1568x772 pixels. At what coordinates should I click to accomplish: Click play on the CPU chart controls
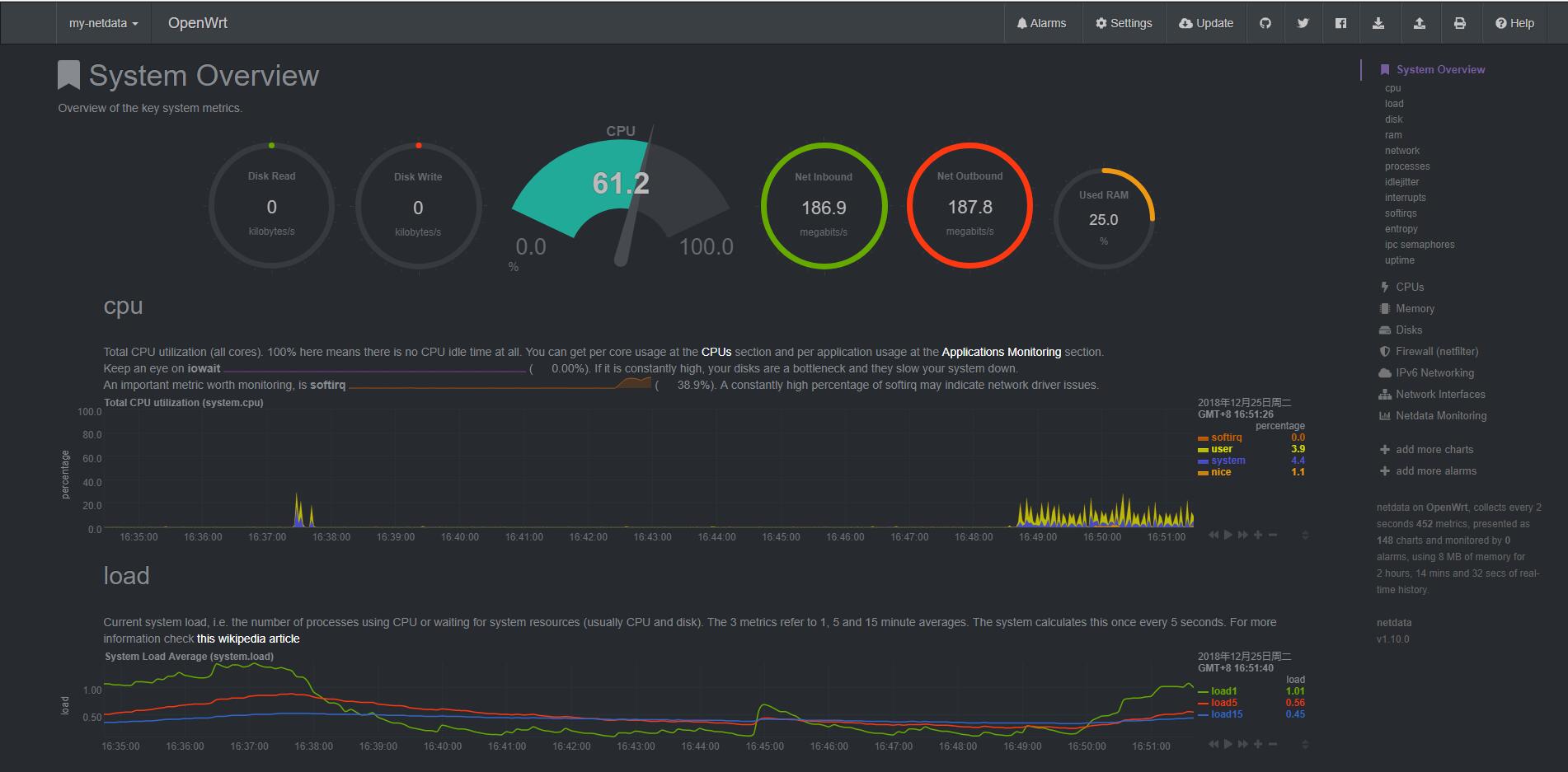tap(1228, 535)
